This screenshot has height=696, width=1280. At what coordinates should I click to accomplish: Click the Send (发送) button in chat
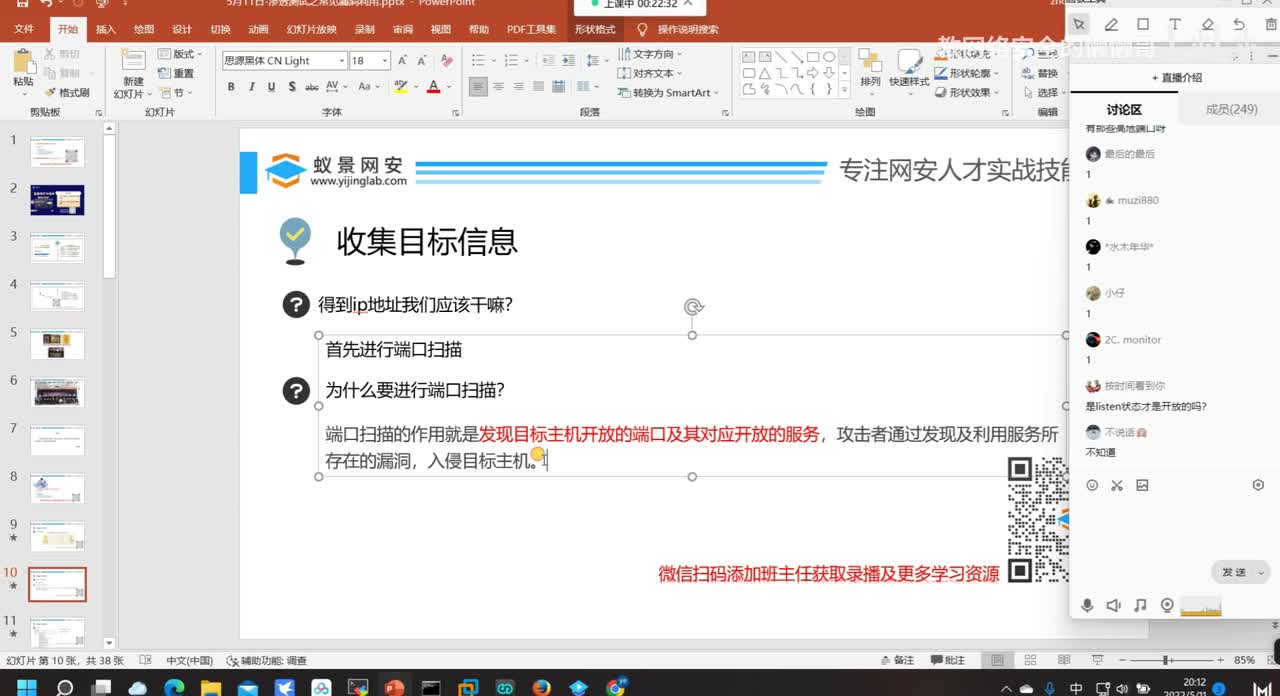(x=1235, y=572)
